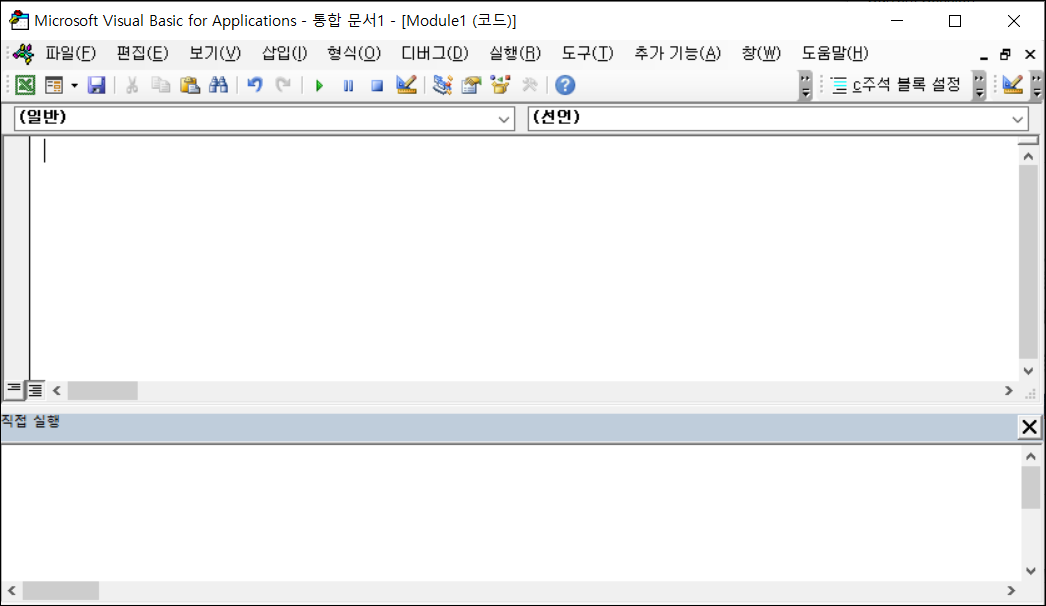Save the workbook with the floppy disk icon

click(x=97, y=85)
